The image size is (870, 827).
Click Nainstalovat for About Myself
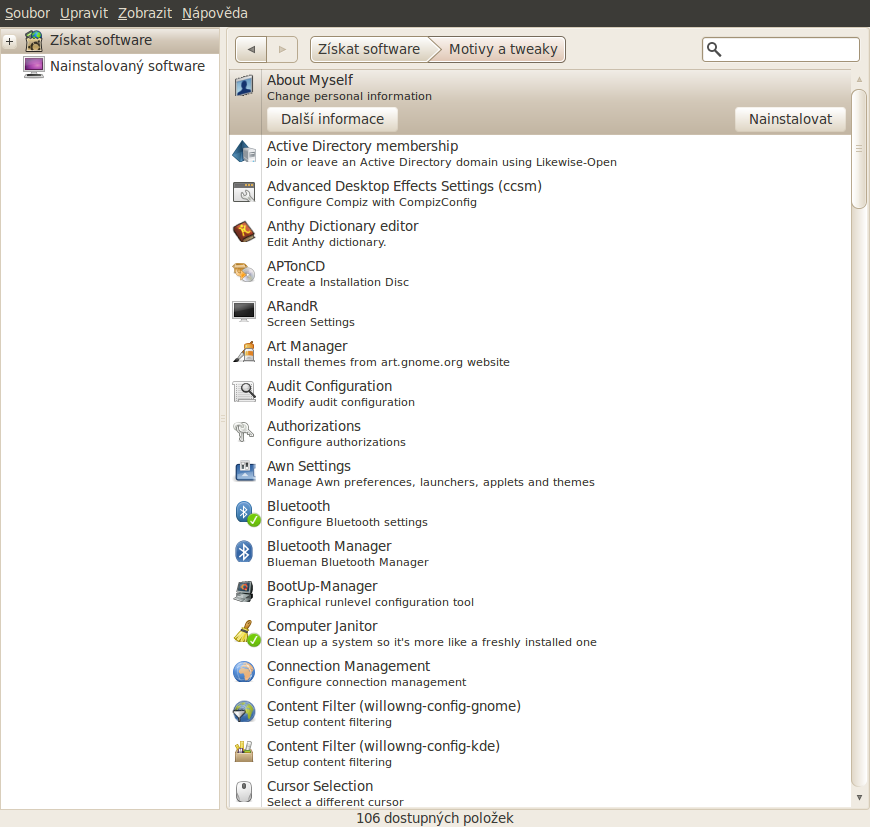790,119
